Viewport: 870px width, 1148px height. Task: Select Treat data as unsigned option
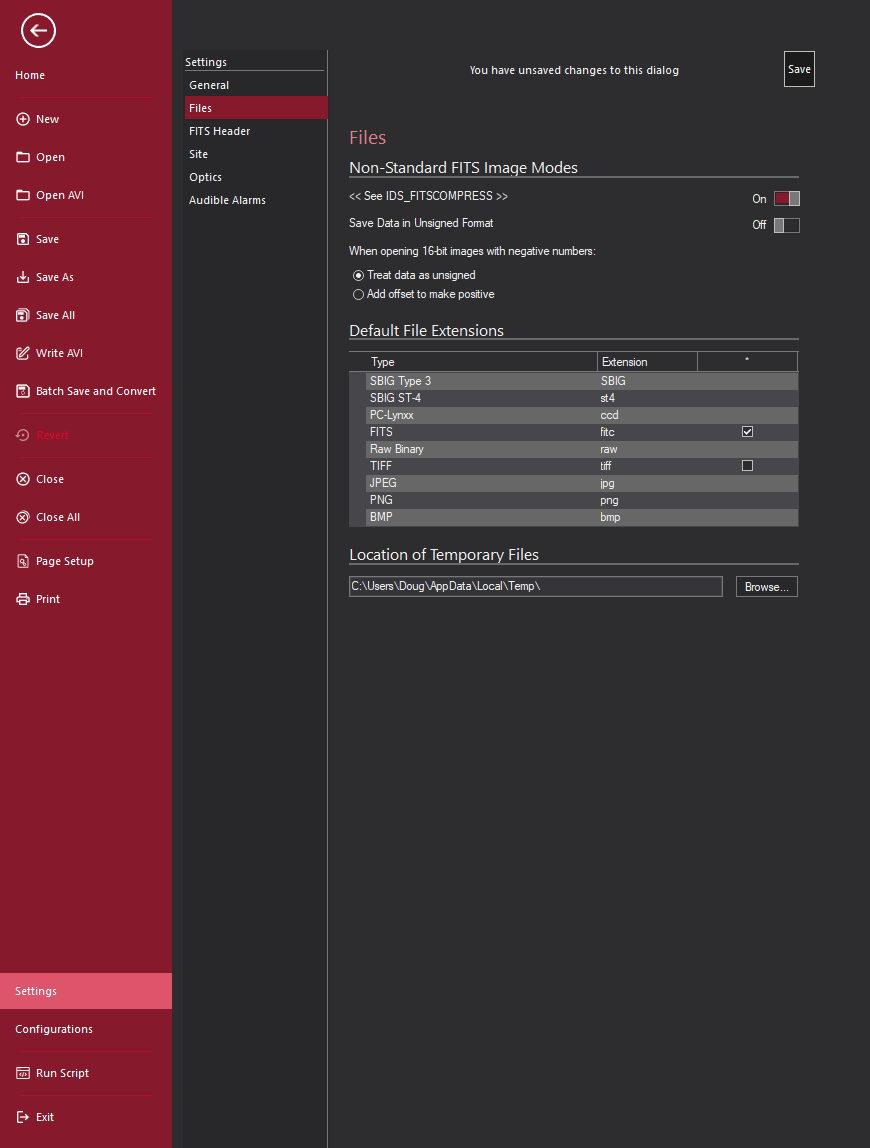[358, 275]
